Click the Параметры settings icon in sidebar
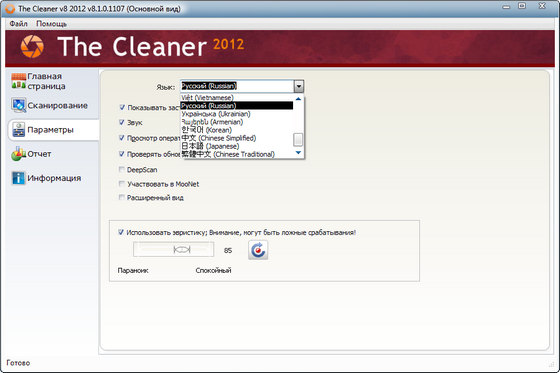The width and height of the screenshot is (560, 373). tap(18, 130)
